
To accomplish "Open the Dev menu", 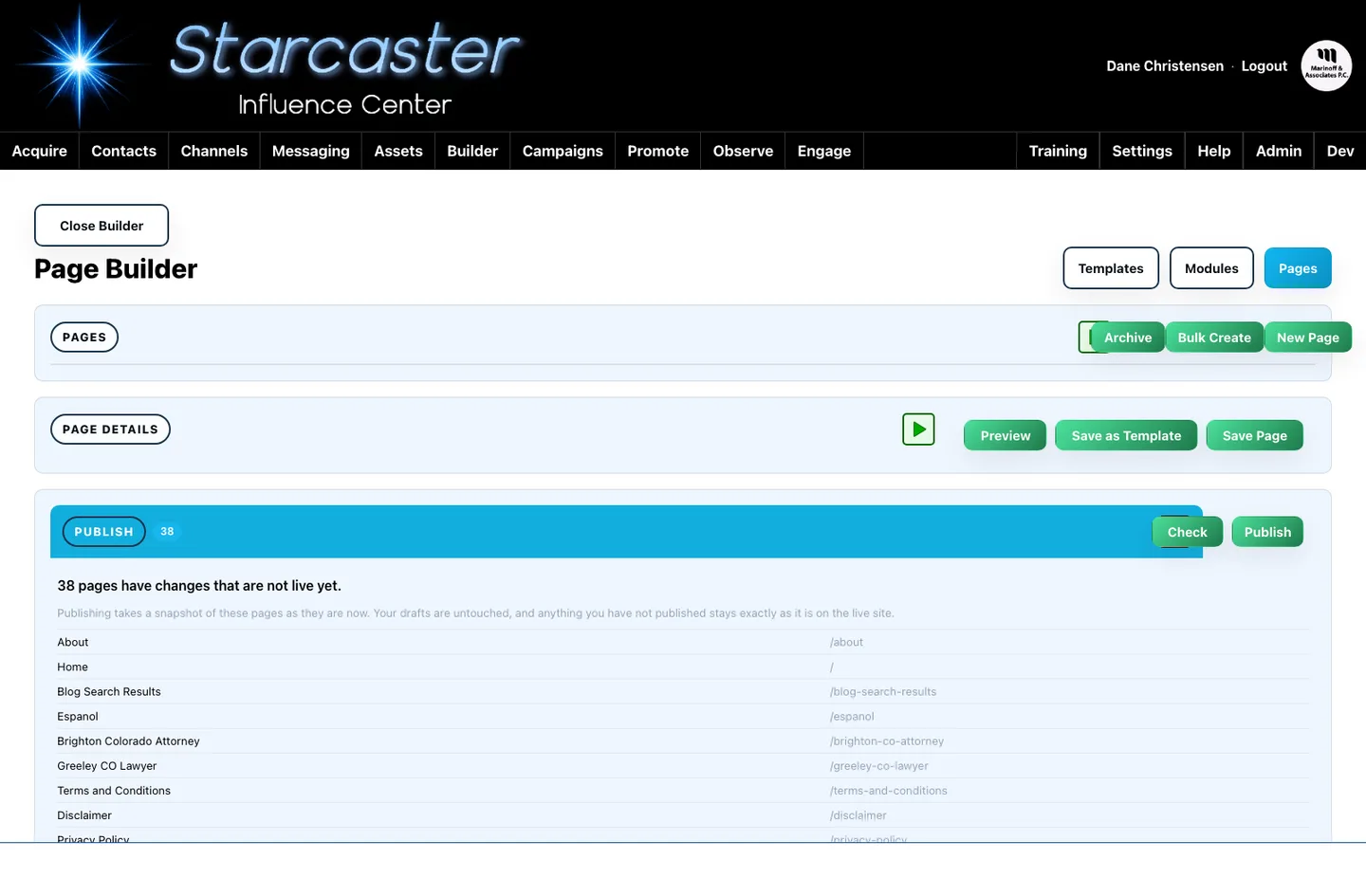I will tap(1340, 151).
